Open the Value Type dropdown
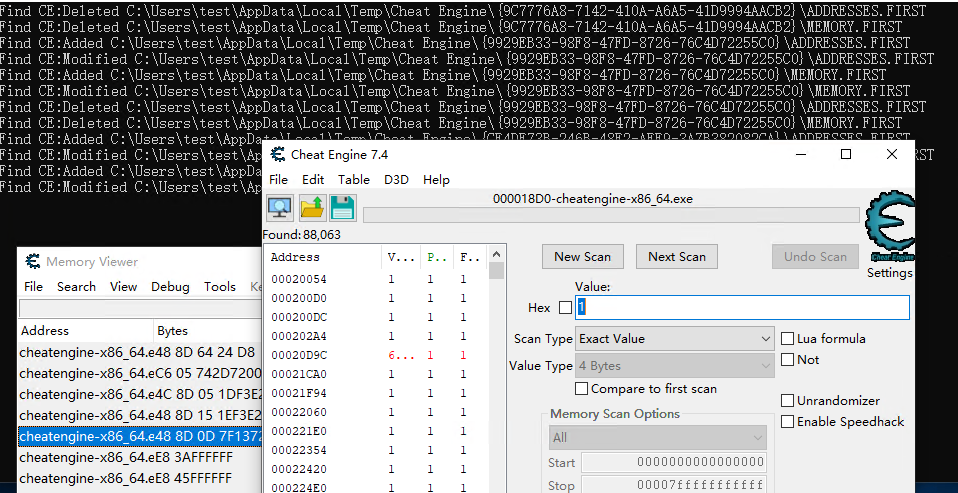The image size is (958, 493). coord(675,366)
